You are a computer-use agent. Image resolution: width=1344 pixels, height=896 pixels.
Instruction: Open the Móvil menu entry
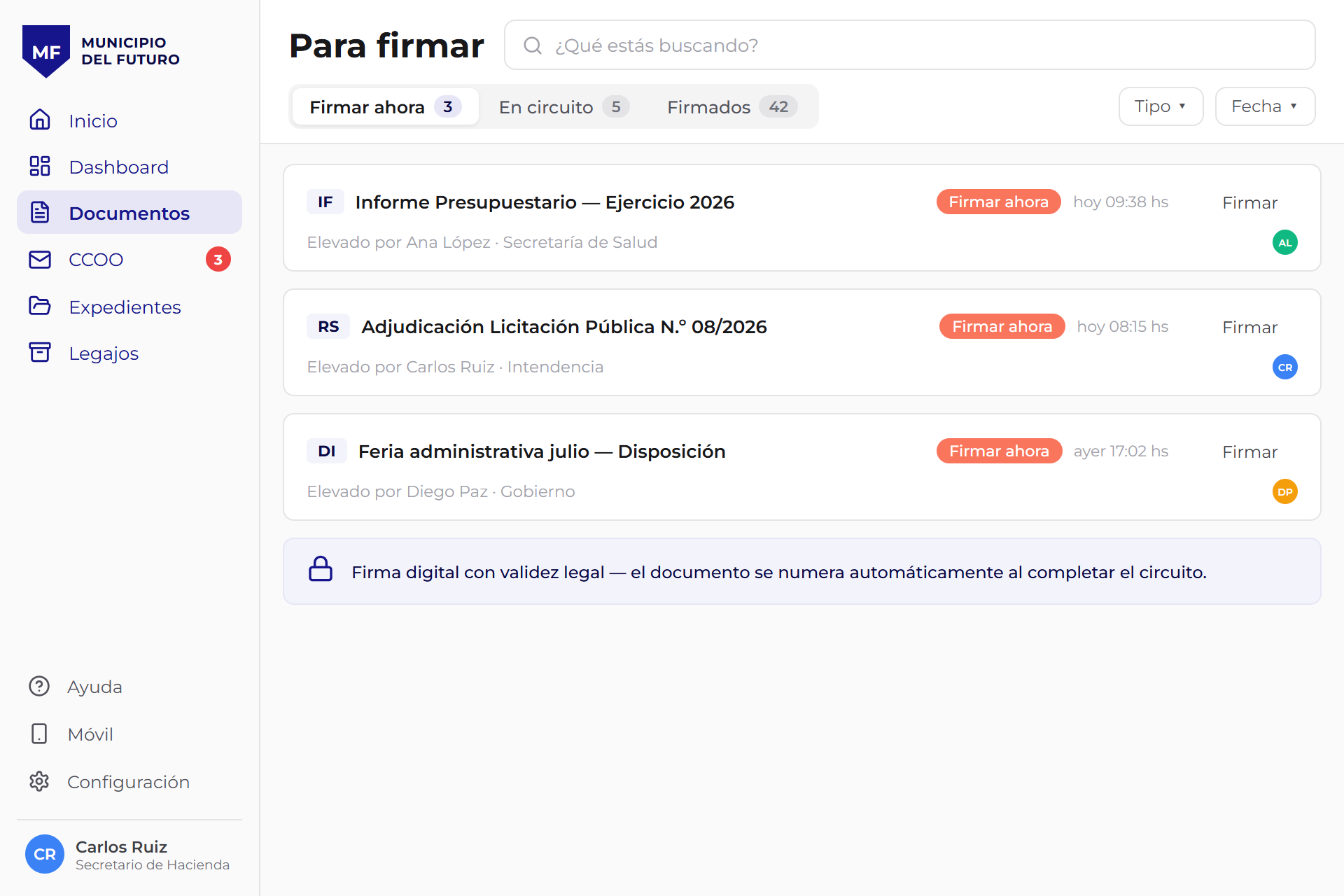tap(129, 734)
